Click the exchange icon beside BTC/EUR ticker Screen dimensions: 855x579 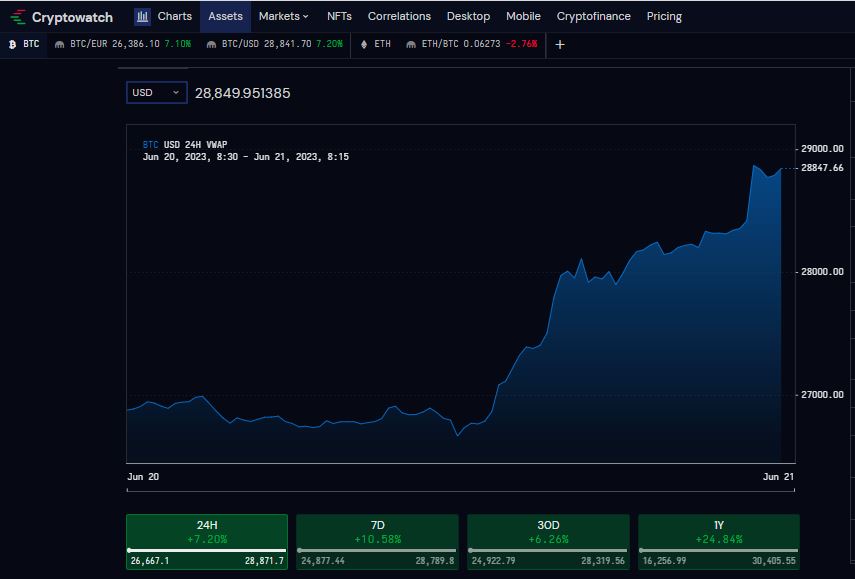57,44
